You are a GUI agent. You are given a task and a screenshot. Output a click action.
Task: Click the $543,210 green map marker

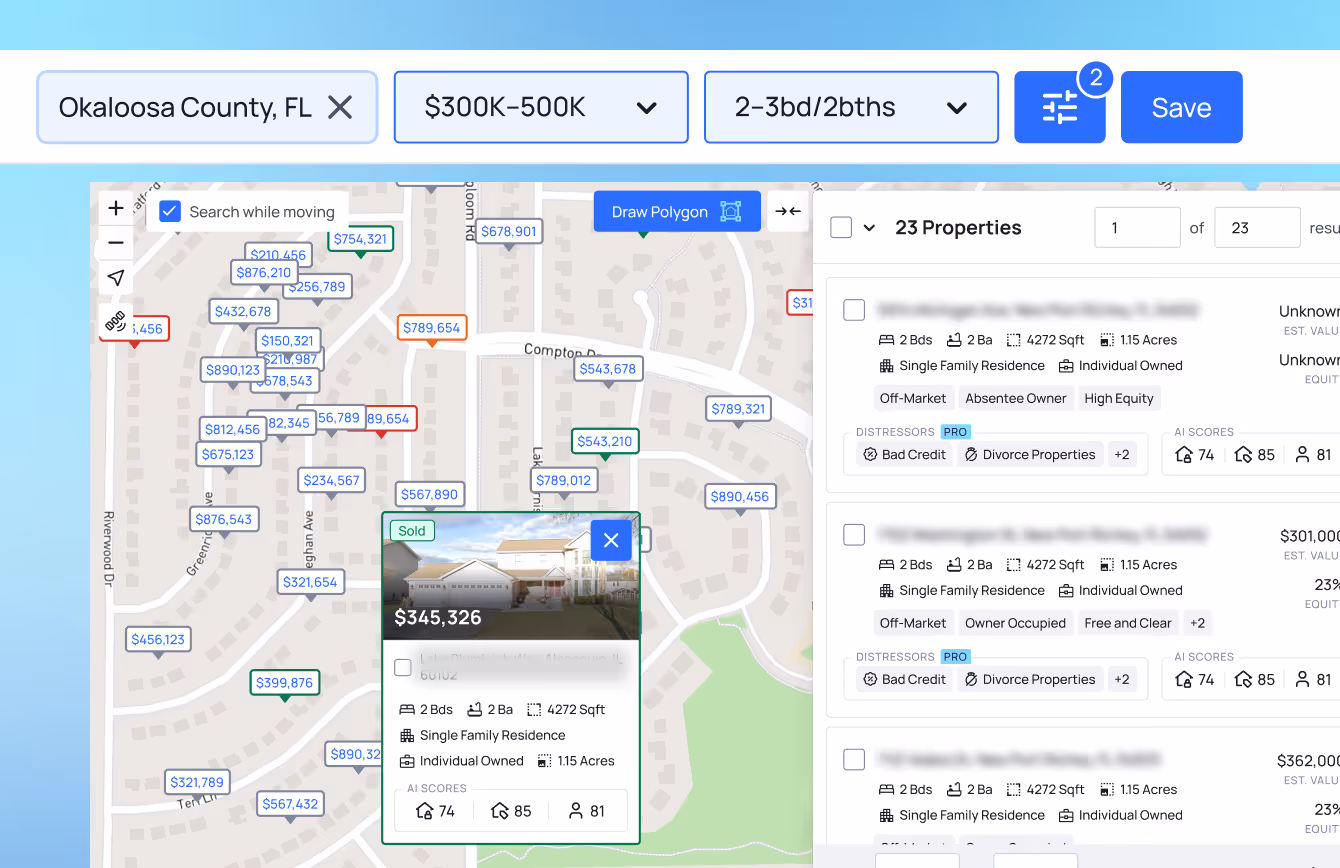[x=605, y=441]
